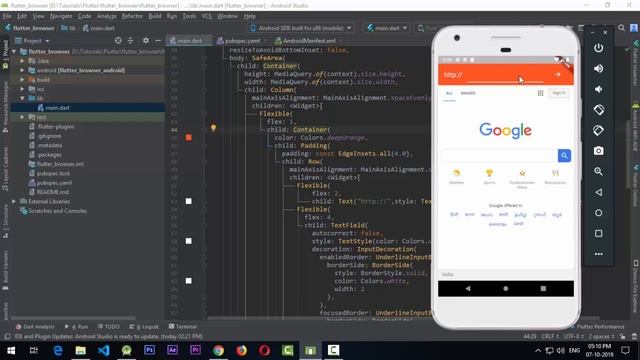Viewport: 640px width, 360px height.
Task: Tap the IMAGES tab on Google page
Action: pyautogui.click(x=468, y=93)
